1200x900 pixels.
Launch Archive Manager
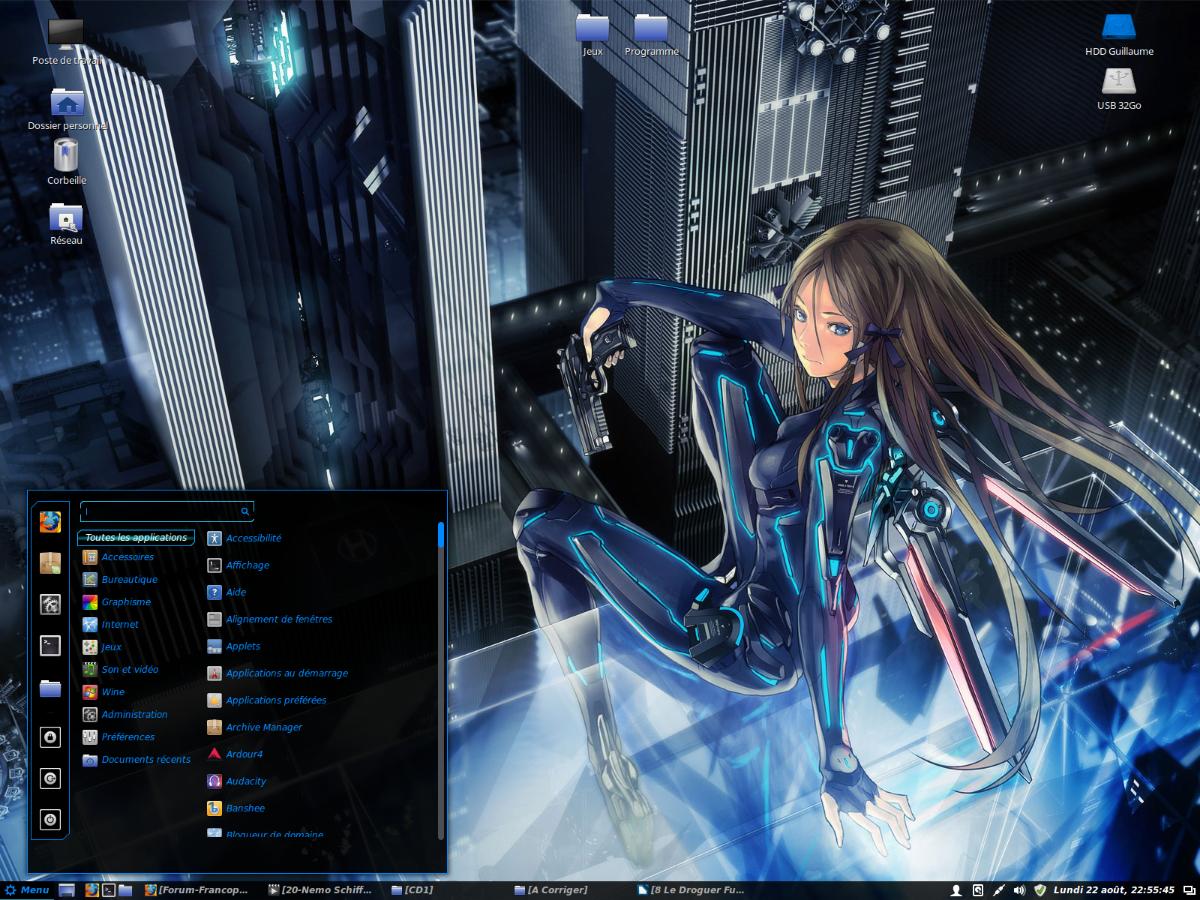point(254,727)
